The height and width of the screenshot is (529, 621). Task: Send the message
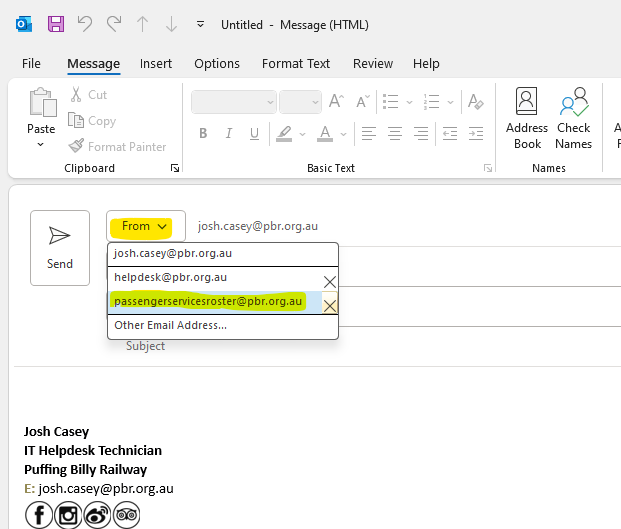coord(60,248)
